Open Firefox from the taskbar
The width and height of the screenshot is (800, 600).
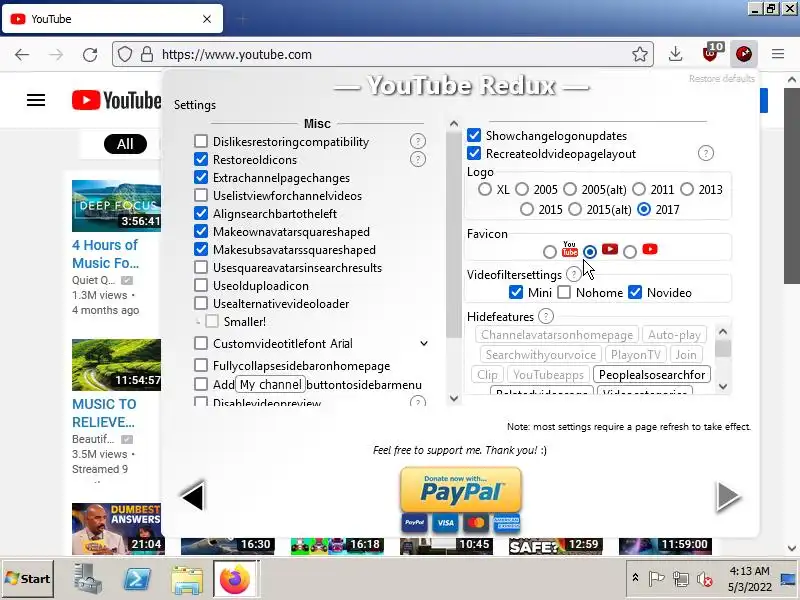point(235,579)
